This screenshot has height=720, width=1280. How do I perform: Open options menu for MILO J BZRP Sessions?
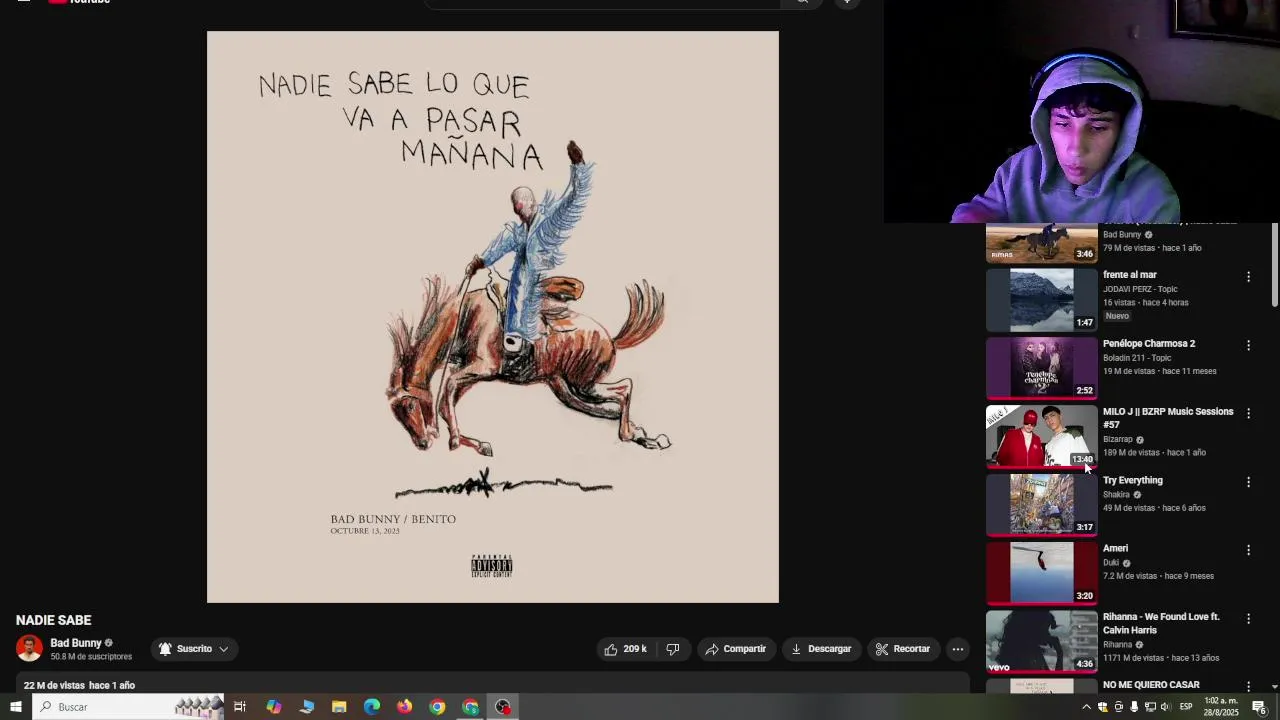click(x=1248, y=413)
